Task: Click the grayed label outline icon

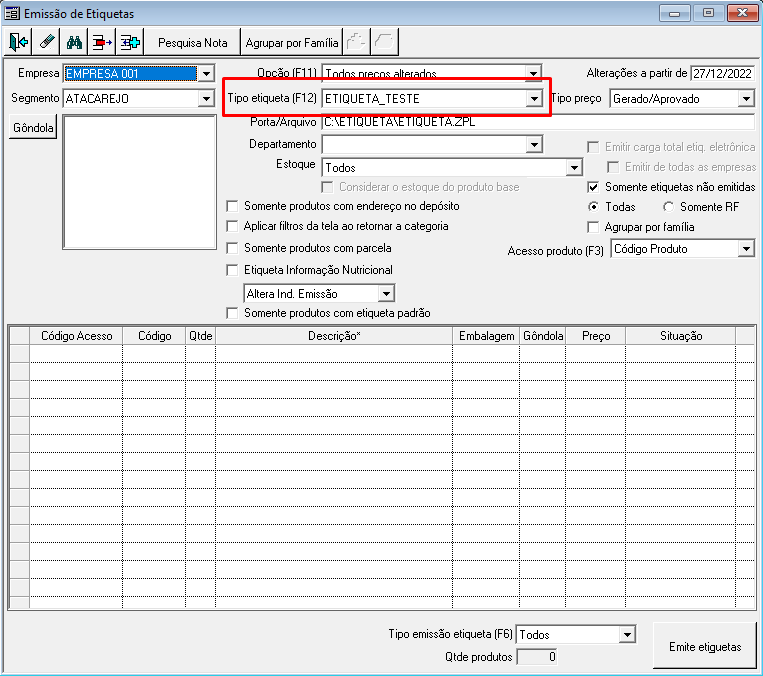Action: pyautogui.click(x=384, y=42)
